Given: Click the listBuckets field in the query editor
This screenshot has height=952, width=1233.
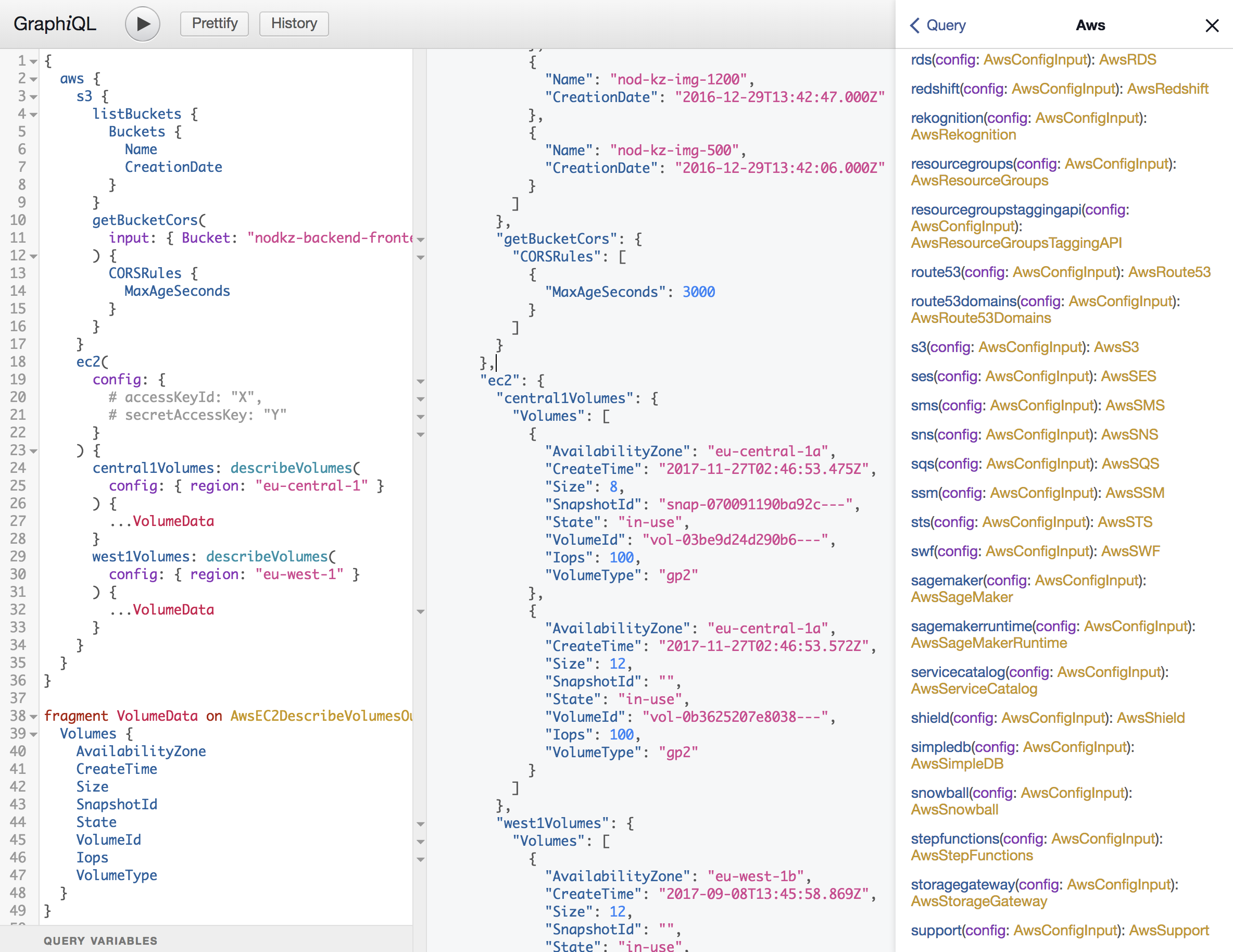Looking at the screenshot, I should [136, 114].
